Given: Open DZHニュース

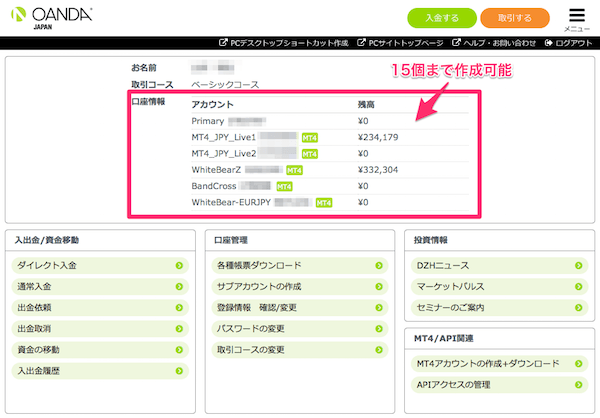Looking at the screenshot, I should (500, 266).
